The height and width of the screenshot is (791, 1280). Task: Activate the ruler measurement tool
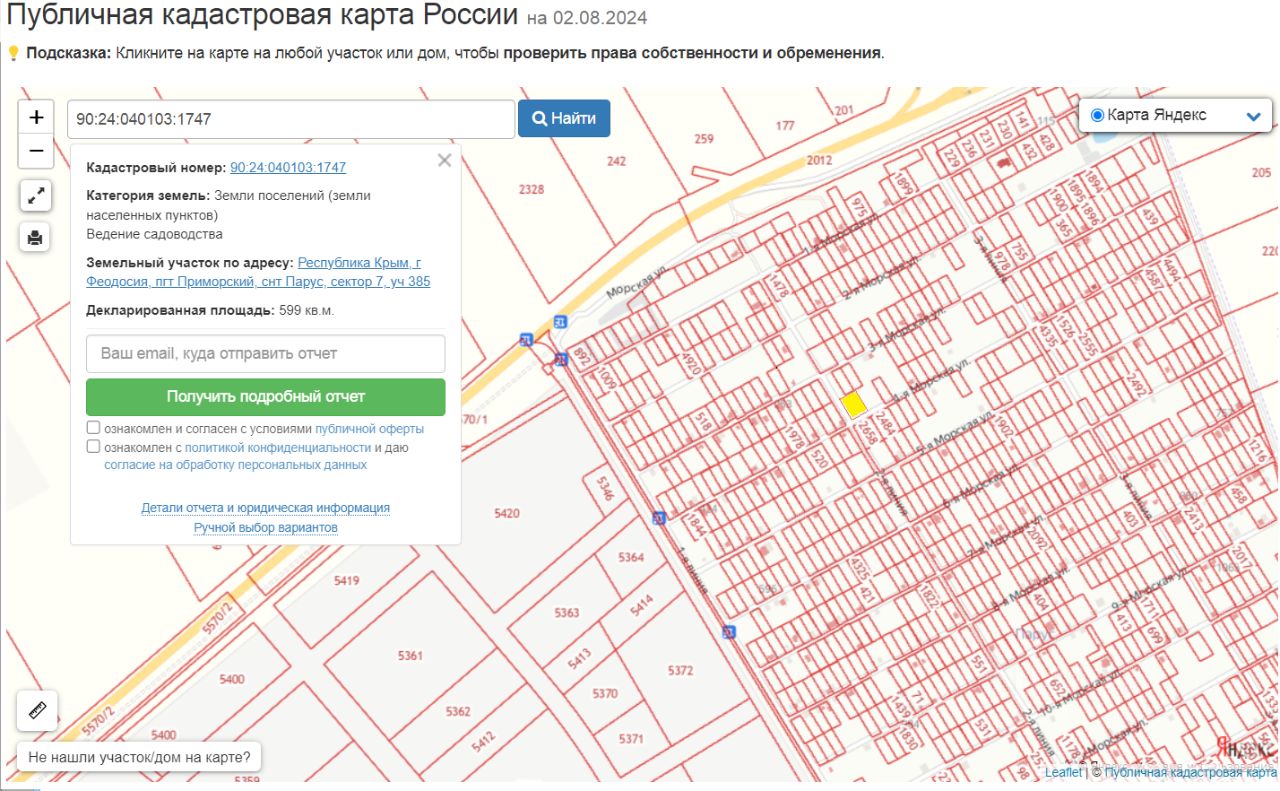[x=38, y=711]
